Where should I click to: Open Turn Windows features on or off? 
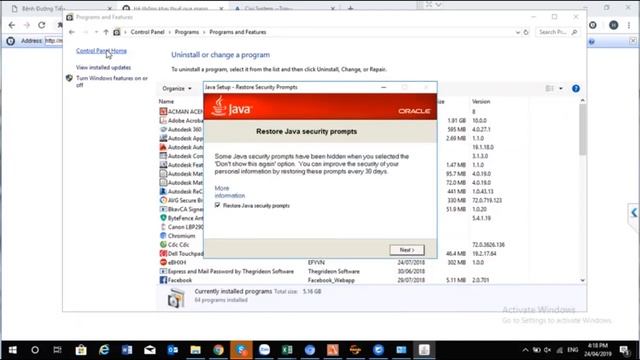tap(112, 82)
